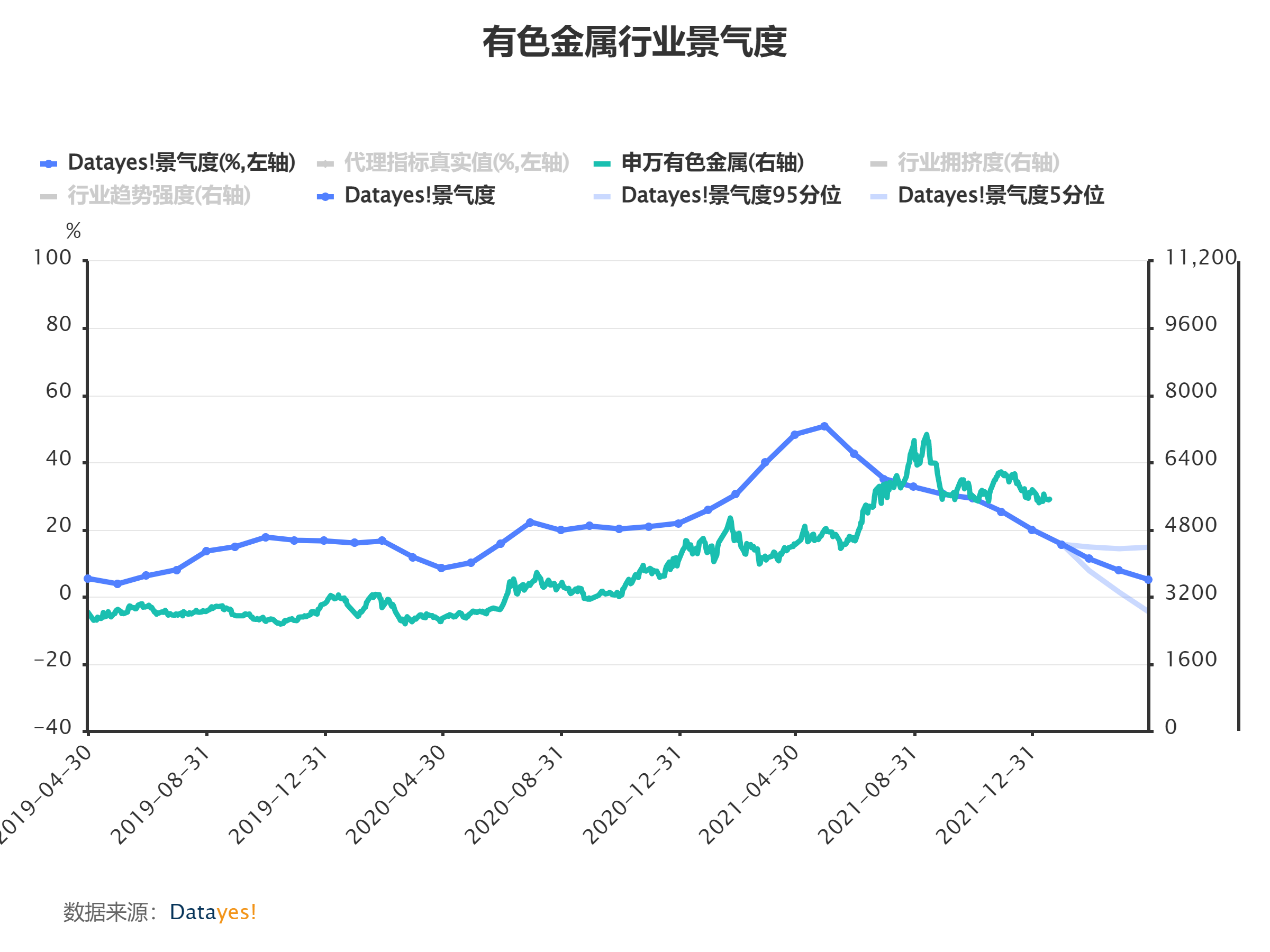Click chart title 有色金属行业景气度
This screenshot has width=1270, height=952.
(634, 42)
